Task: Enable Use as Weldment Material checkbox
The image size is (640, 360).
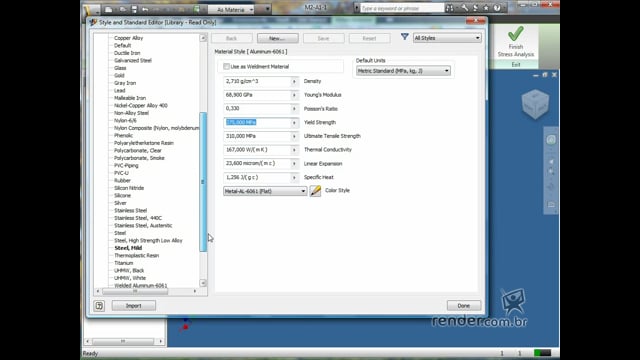Action: 226,66
